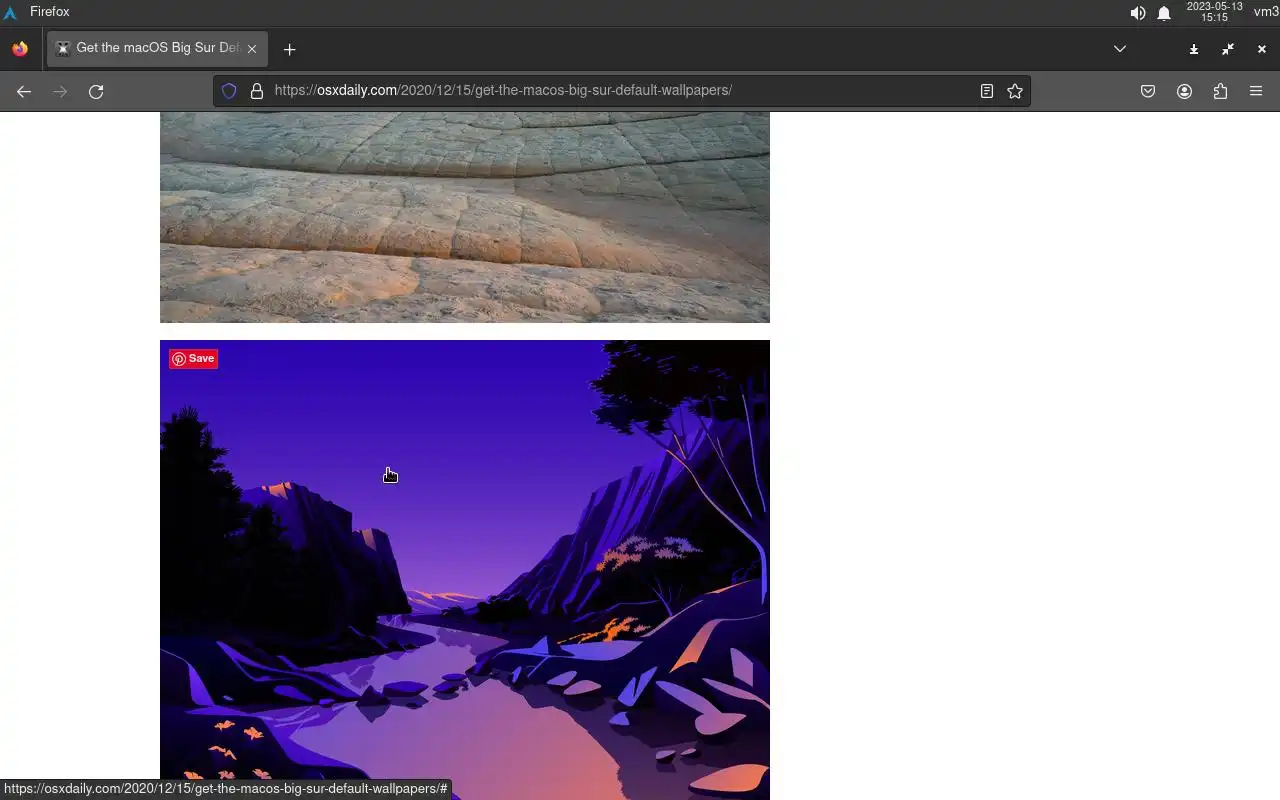This screenshot has width=1280, height=800.
Task: Select the Get the macOS Big Sur tab
Action: coord(157,48)
